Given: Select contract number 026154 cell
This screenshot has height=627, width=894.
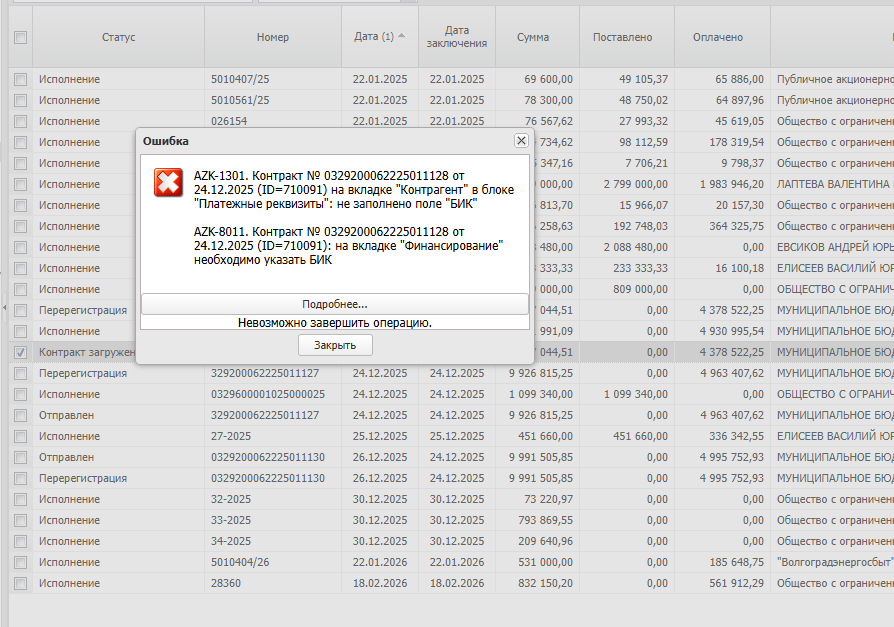Looking at the screenshot, I should 273,121.
